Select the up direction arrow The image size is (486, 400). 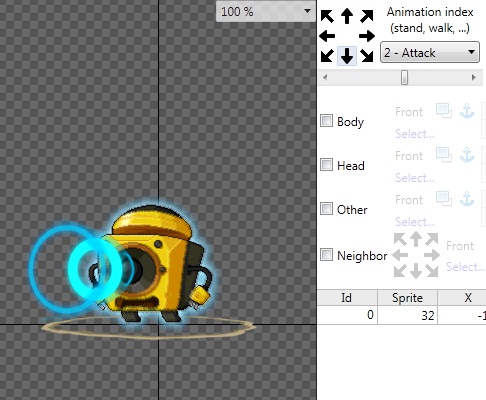tap(347, 16)
